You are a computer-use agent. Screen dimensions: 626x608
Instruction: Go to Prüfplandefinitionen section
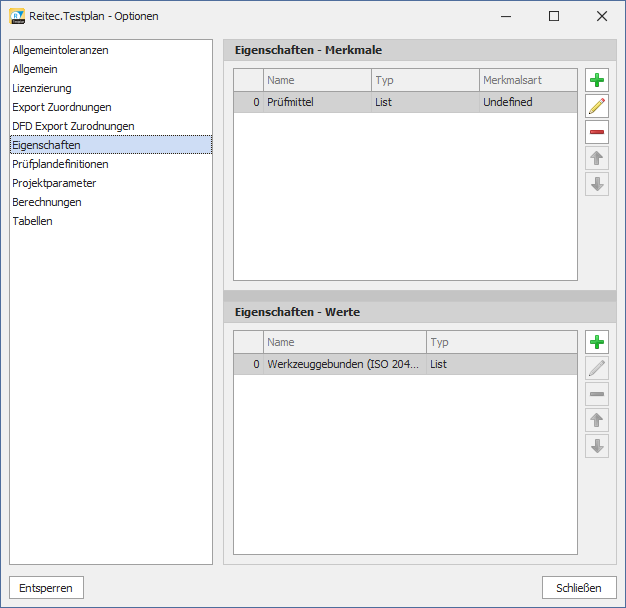click(60, 164)
